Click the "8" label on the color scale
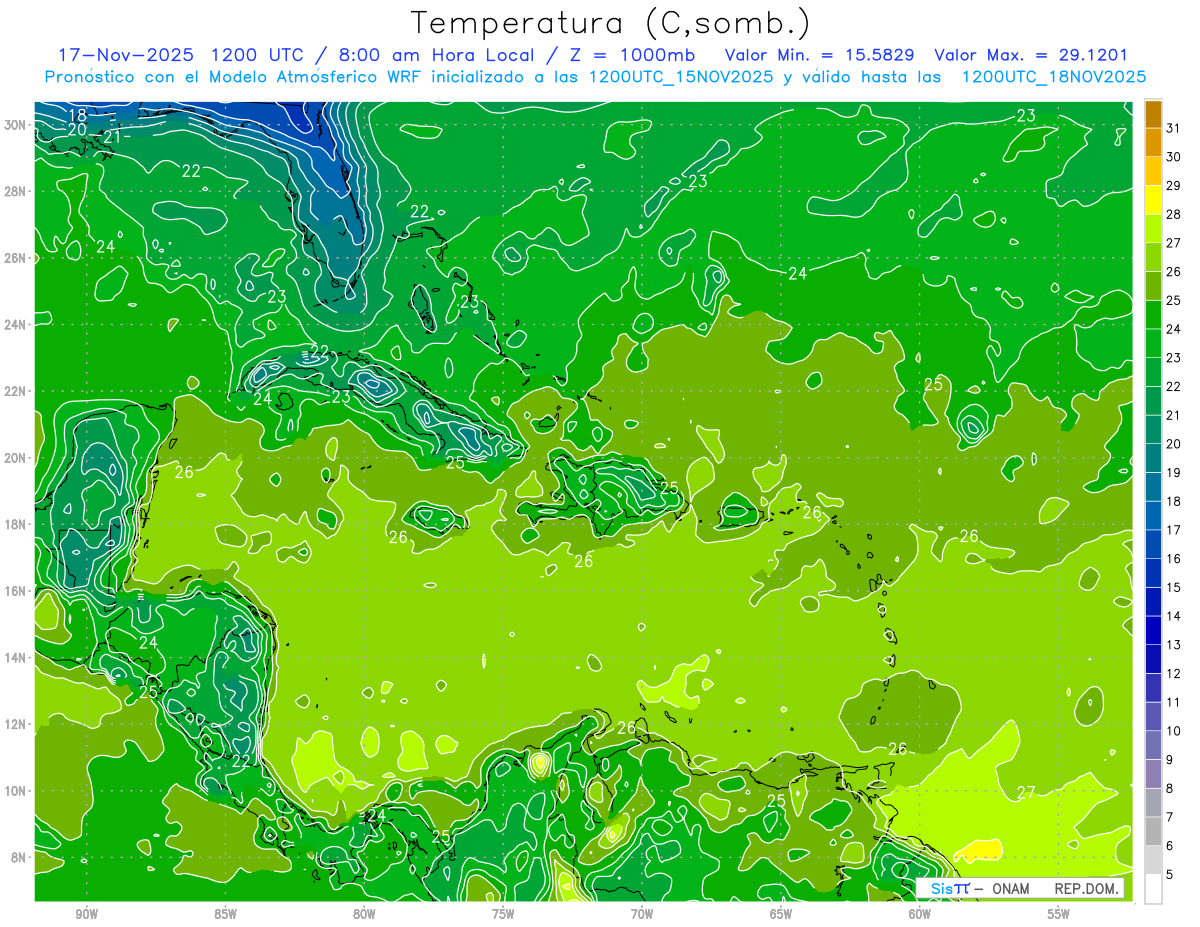 (x=1171, y=789)
